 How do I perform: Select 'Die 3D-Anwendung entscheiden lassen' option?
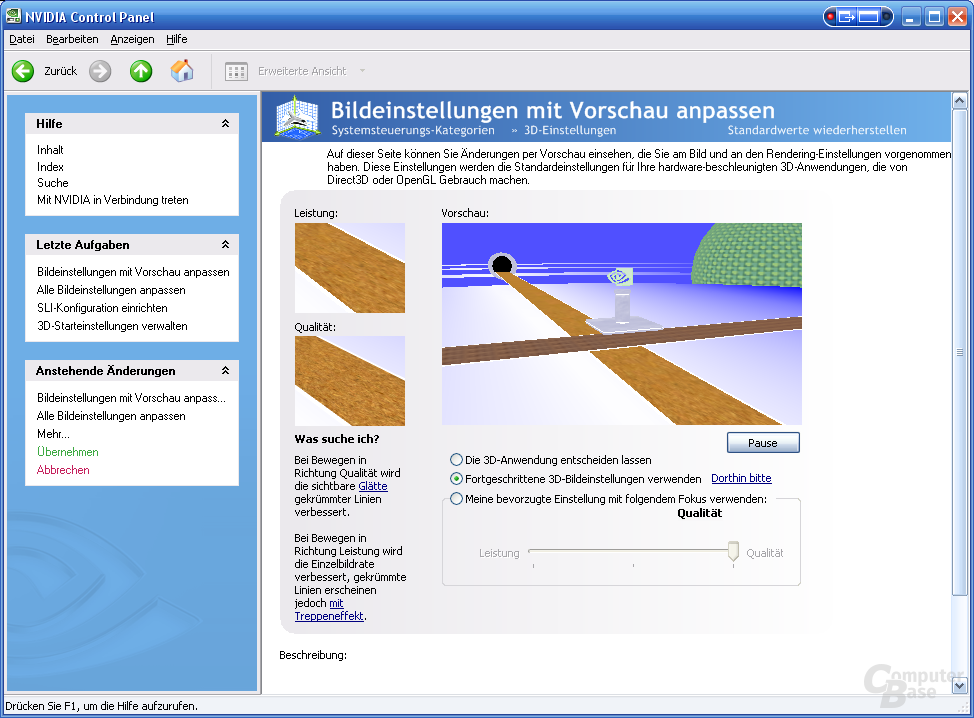pyautogui.click(x=457, y=460)
